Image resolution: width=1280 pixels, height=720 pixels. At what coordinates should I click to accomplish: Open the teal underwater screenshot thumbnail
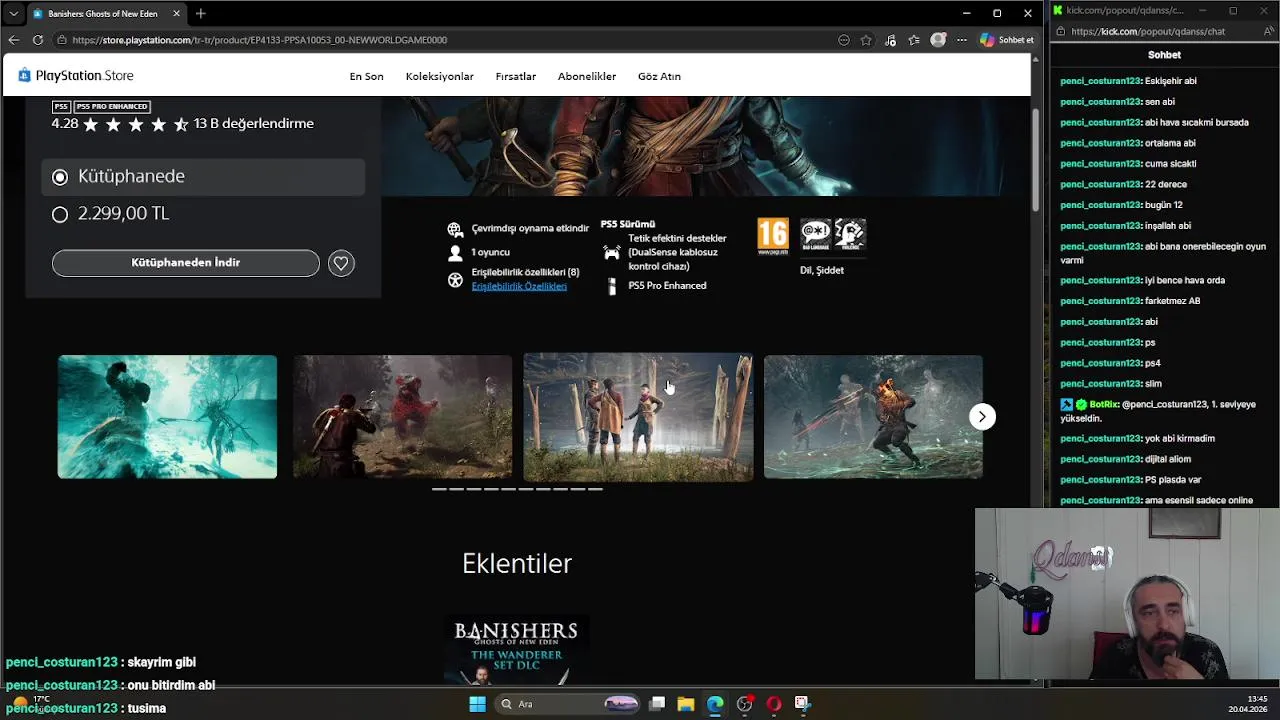[x=167, y=417]
